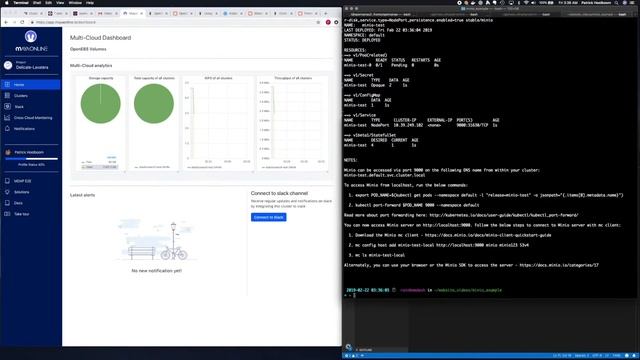Click the profile status progress bar
This screenshot has height=360, width=640.
point(31,159)
